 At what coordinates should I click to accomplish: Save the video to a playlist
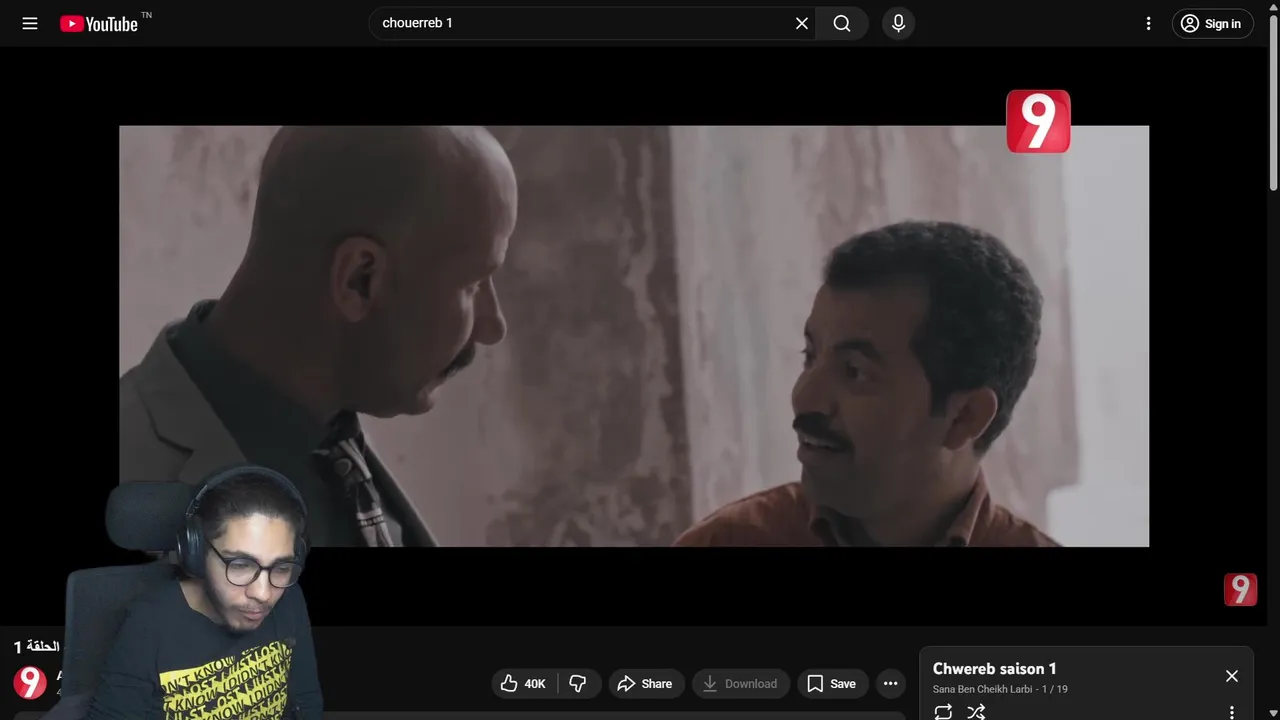[832, 684]
